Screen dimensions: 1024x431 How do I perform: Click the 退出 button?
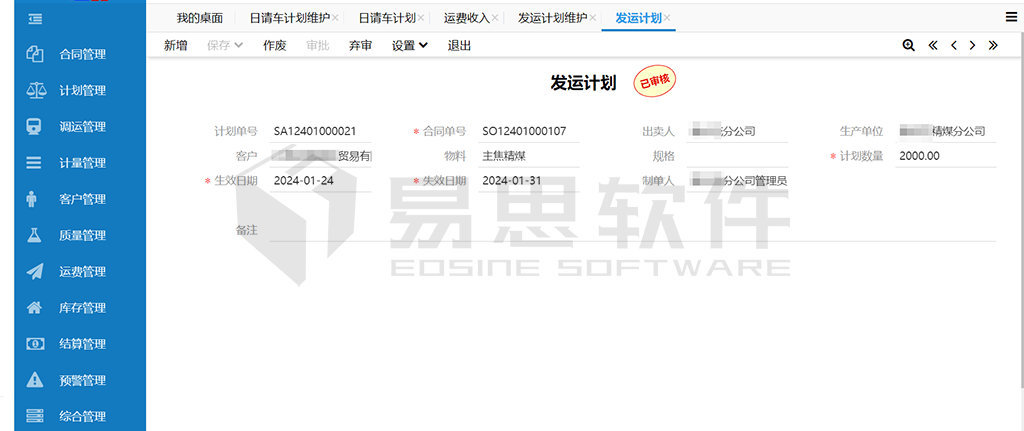coord(459,45)
